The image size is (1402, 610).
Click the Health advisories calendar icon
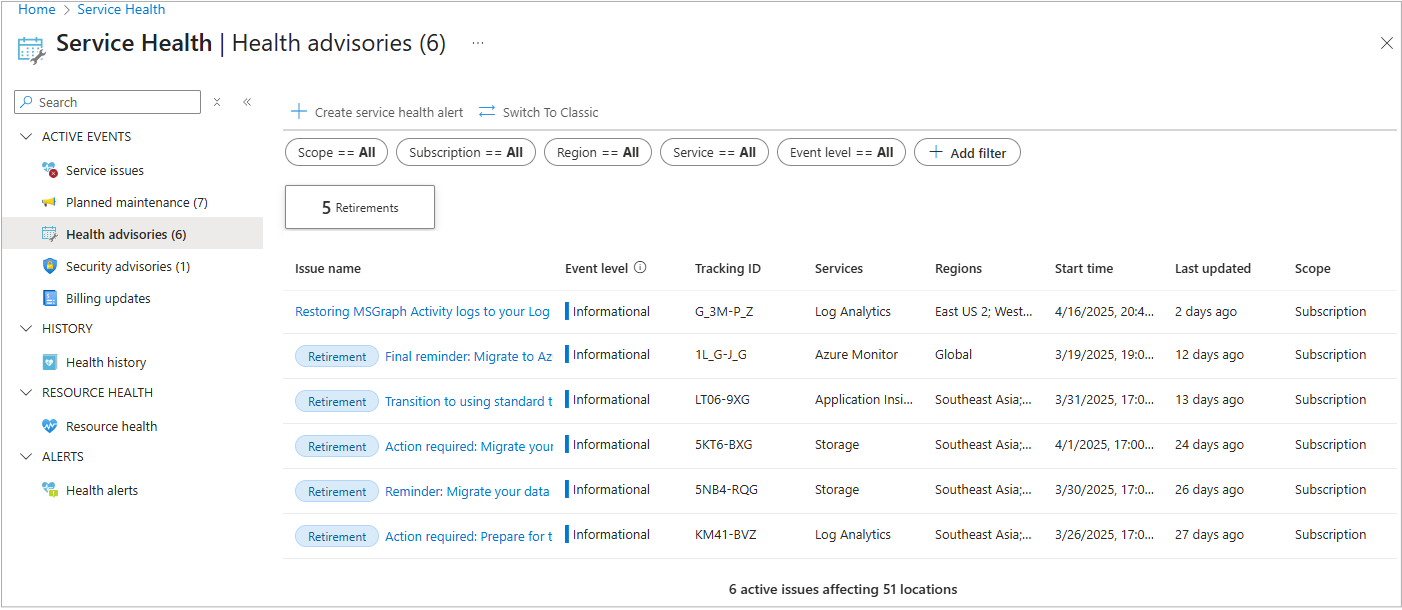(50, 234)
